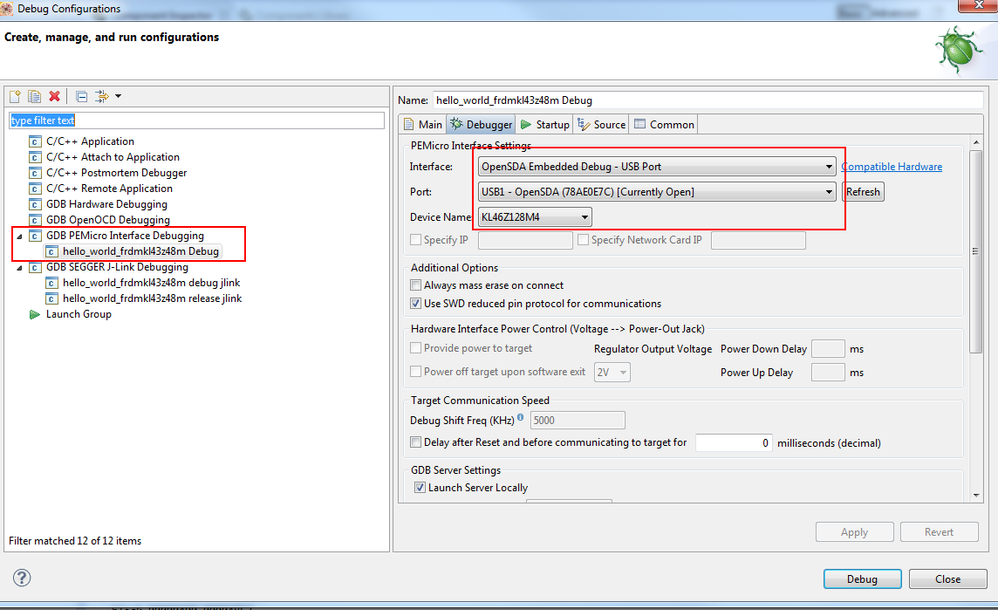The height and width of the screenshot is (610, 998).
Task: Open the Regulator Output Voltage 2V dropdown
Action: (x=612, y=372)
